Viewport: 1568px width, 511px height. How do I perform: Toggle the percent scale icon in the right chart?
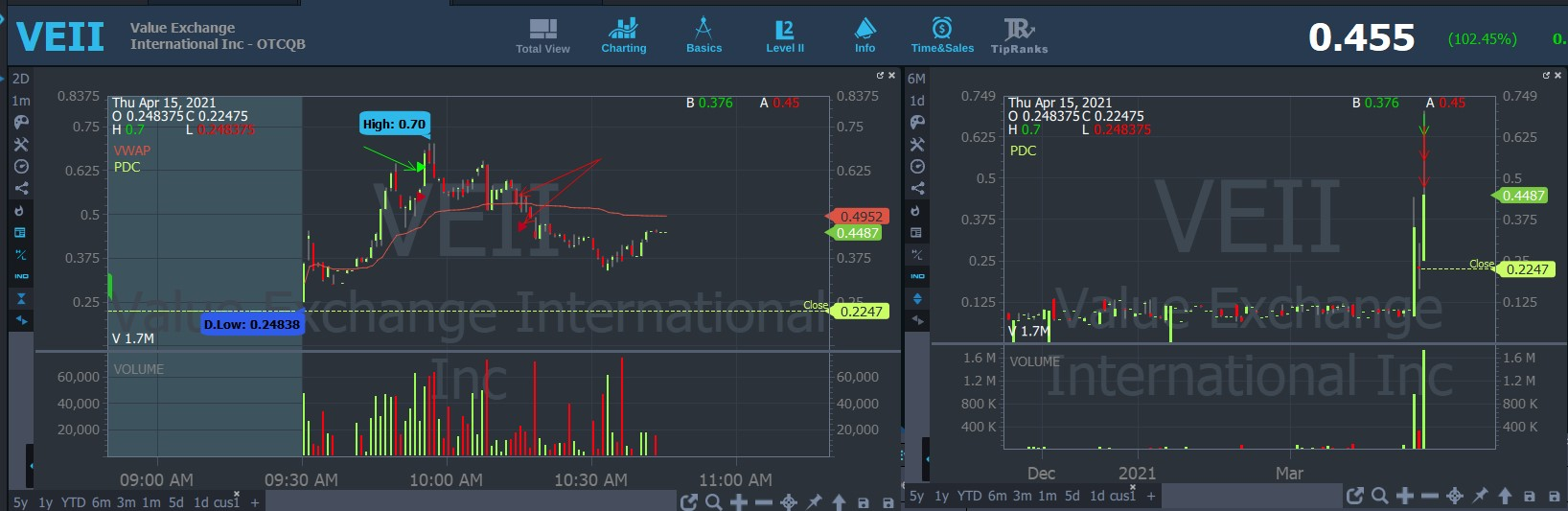(x=917, y=255)
